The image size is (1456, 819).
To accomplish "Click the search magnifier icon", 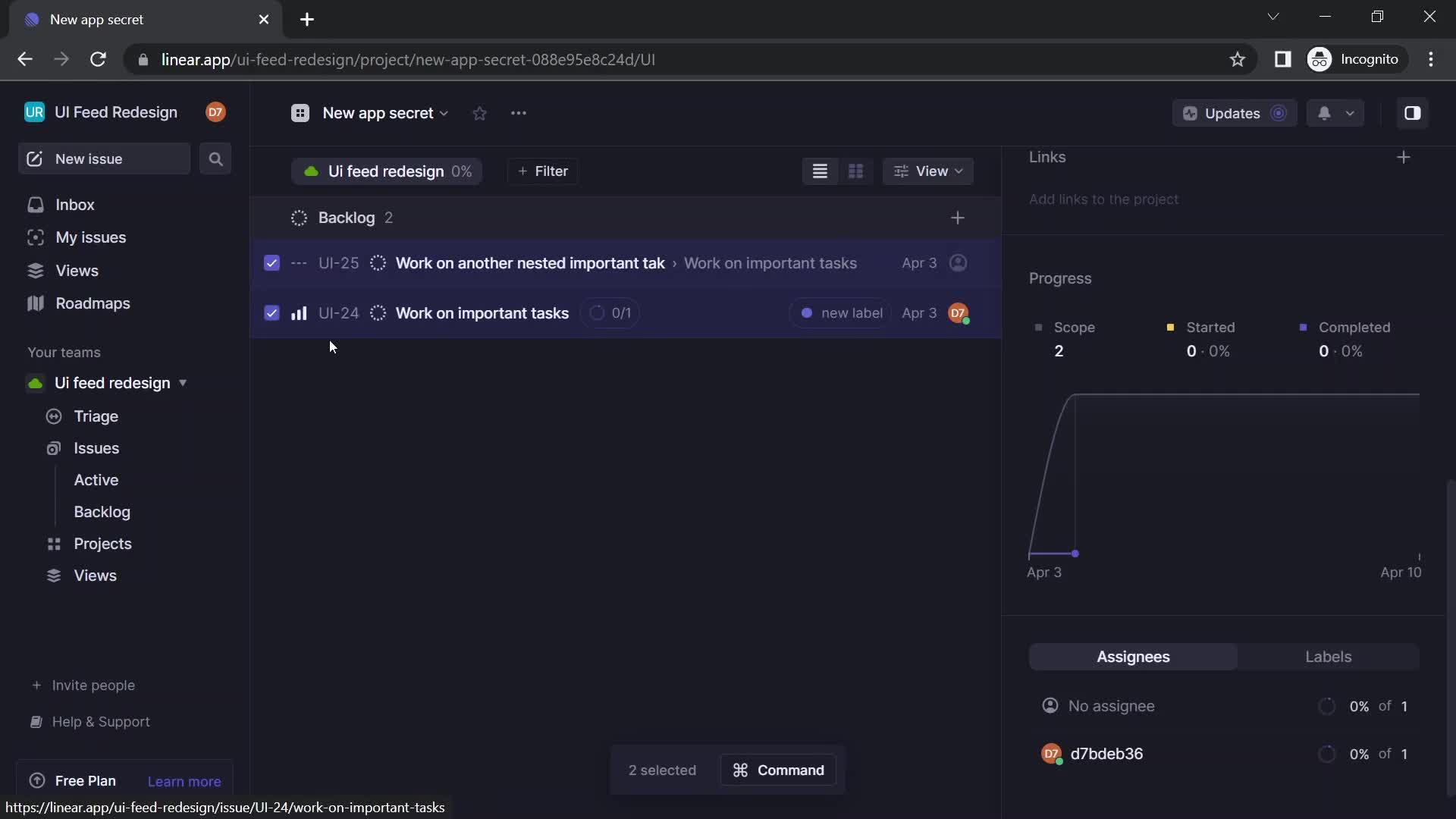I will point(216,158).
